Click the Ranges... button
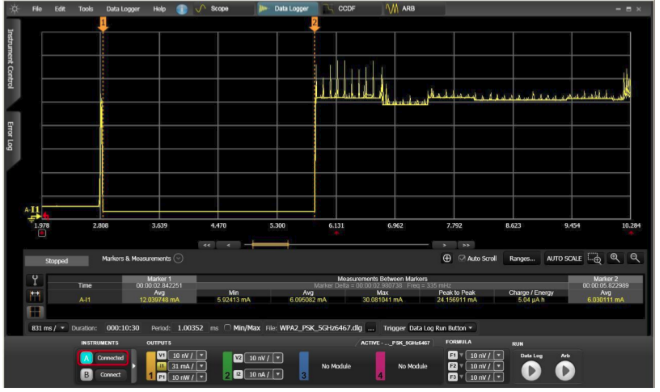Viewport: 660px width, 392px height. pyautogui.click(x=522, y=259)
